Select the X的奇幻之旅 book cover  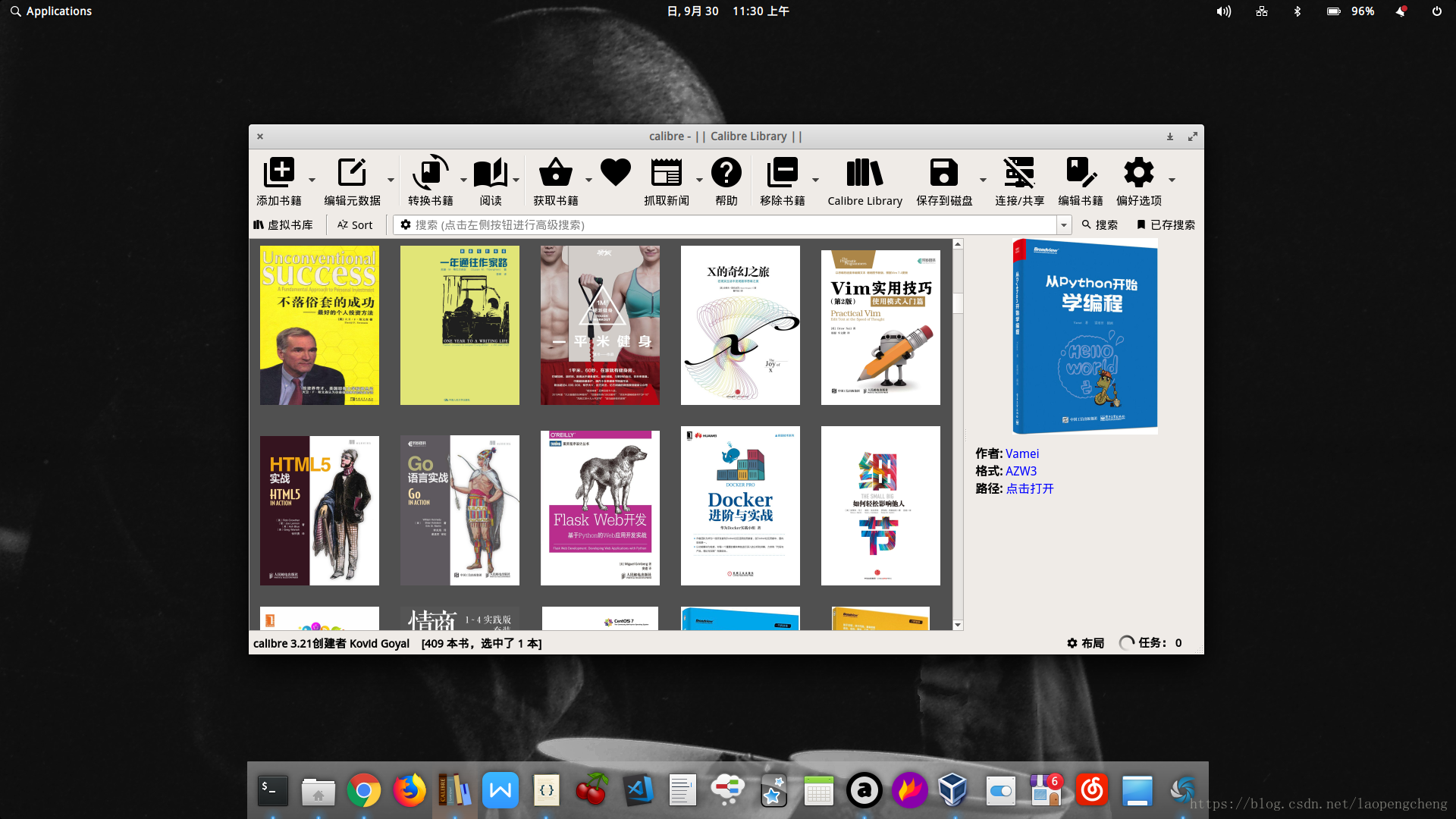pos(740,325)
